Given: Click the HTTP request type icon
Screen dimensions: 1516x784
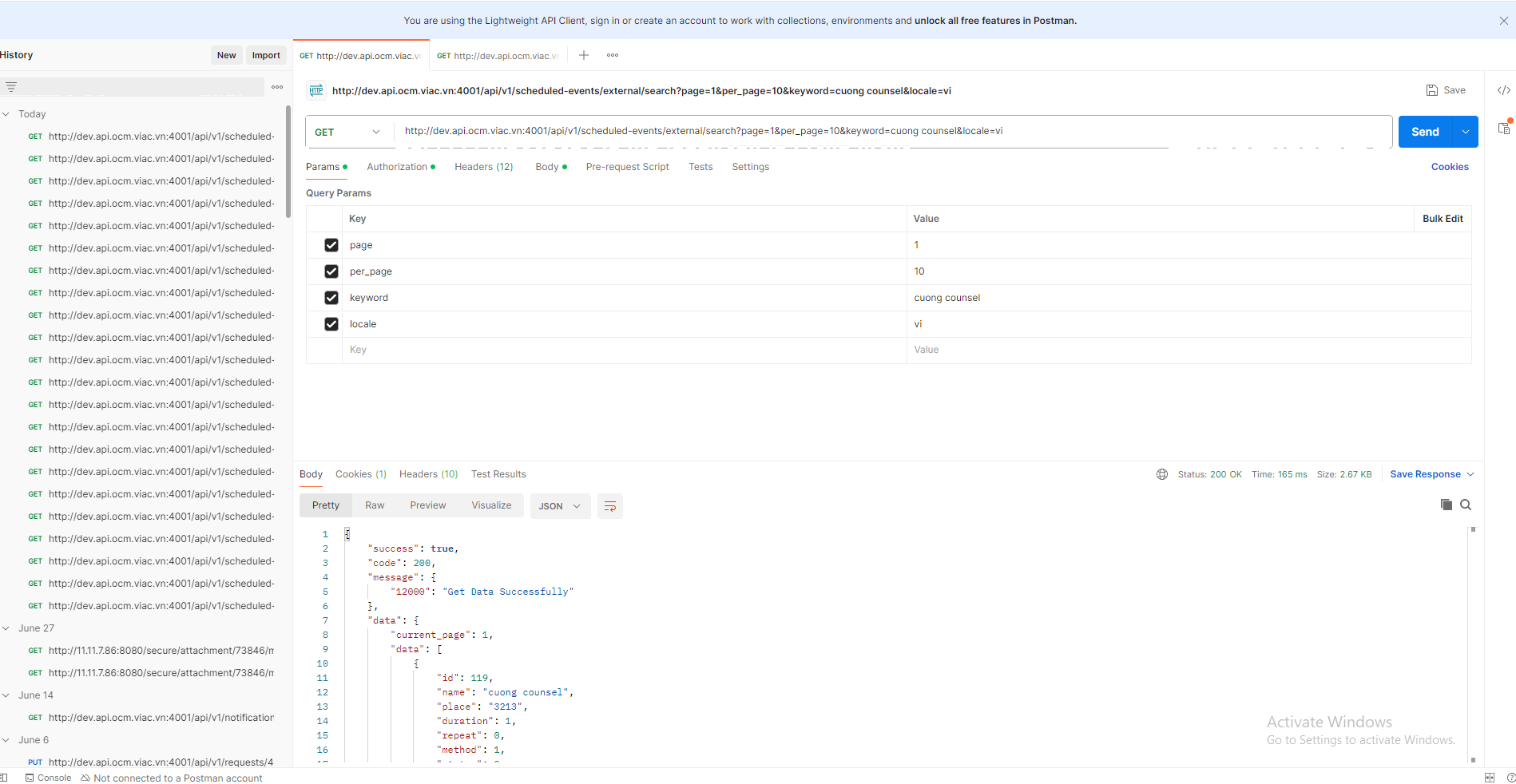Looking at the screenshot, I should [x=316, y=90].
